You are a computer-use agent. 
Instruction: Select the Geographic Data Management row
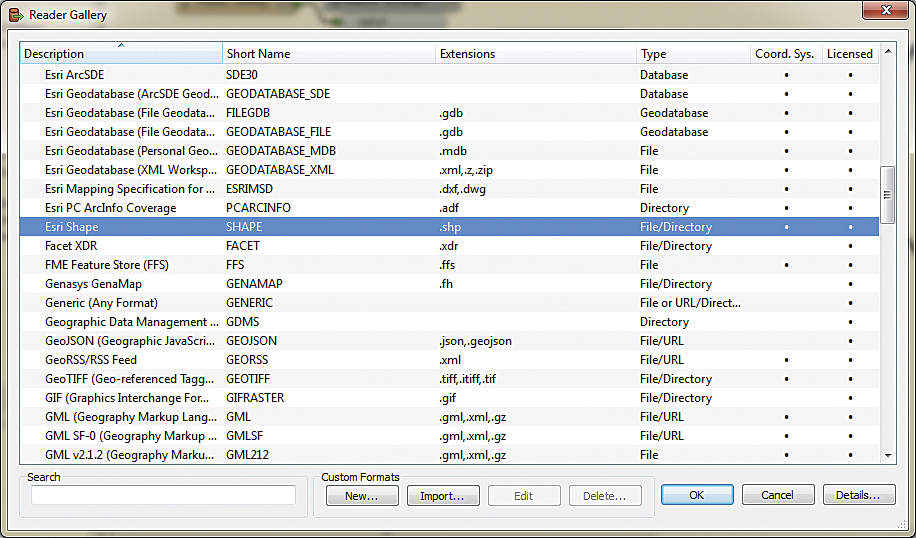[449, 321]
